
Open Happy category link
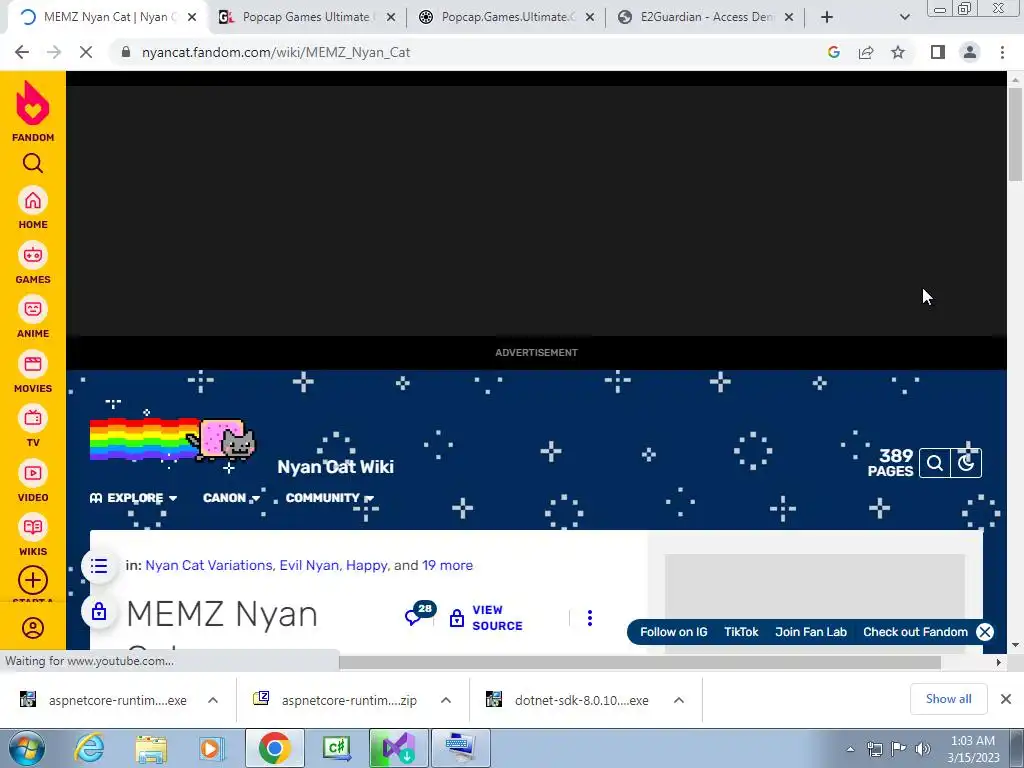366,566
